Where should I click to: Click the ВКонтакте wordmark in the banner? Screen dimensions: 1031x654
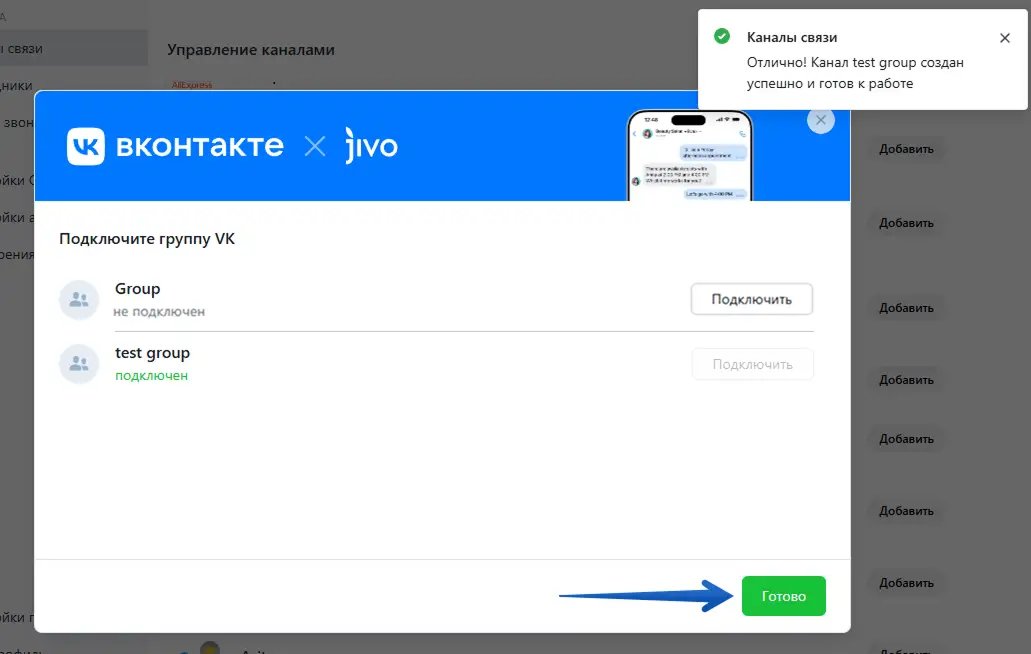200,146
